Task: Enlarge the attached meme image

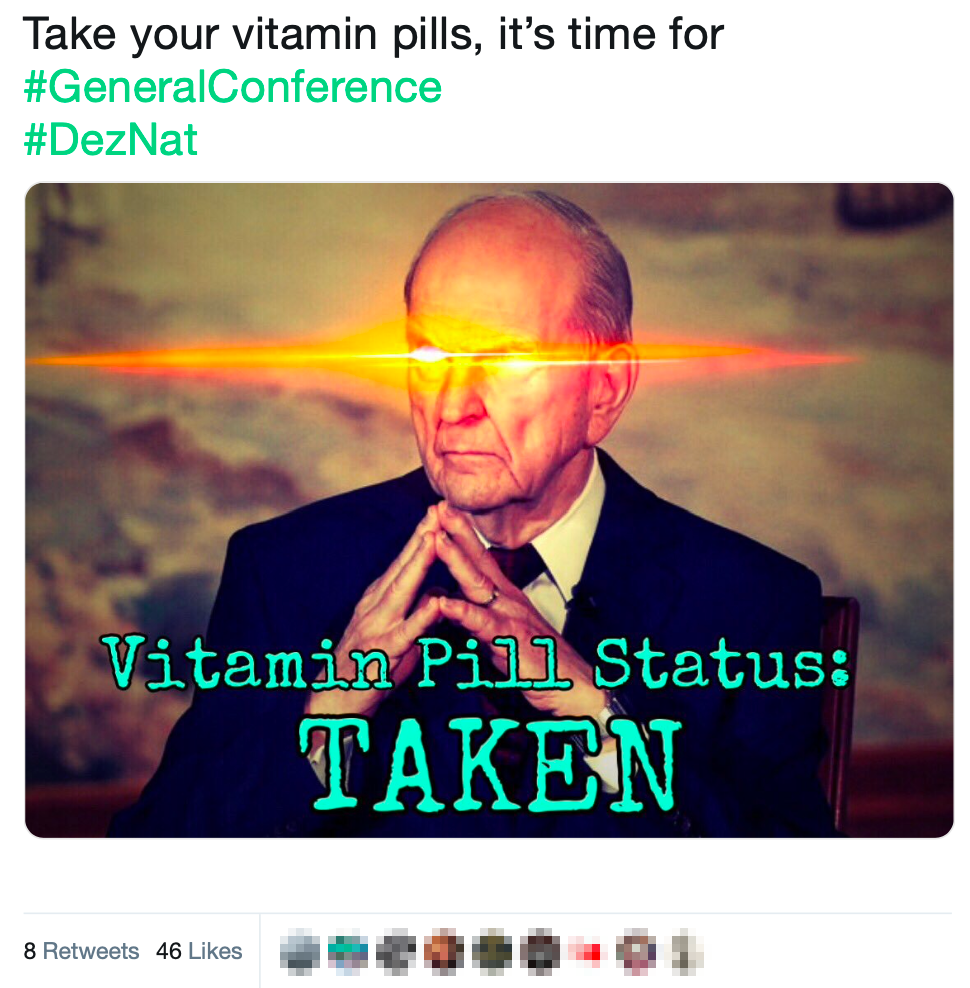Action: coord(488,510)
